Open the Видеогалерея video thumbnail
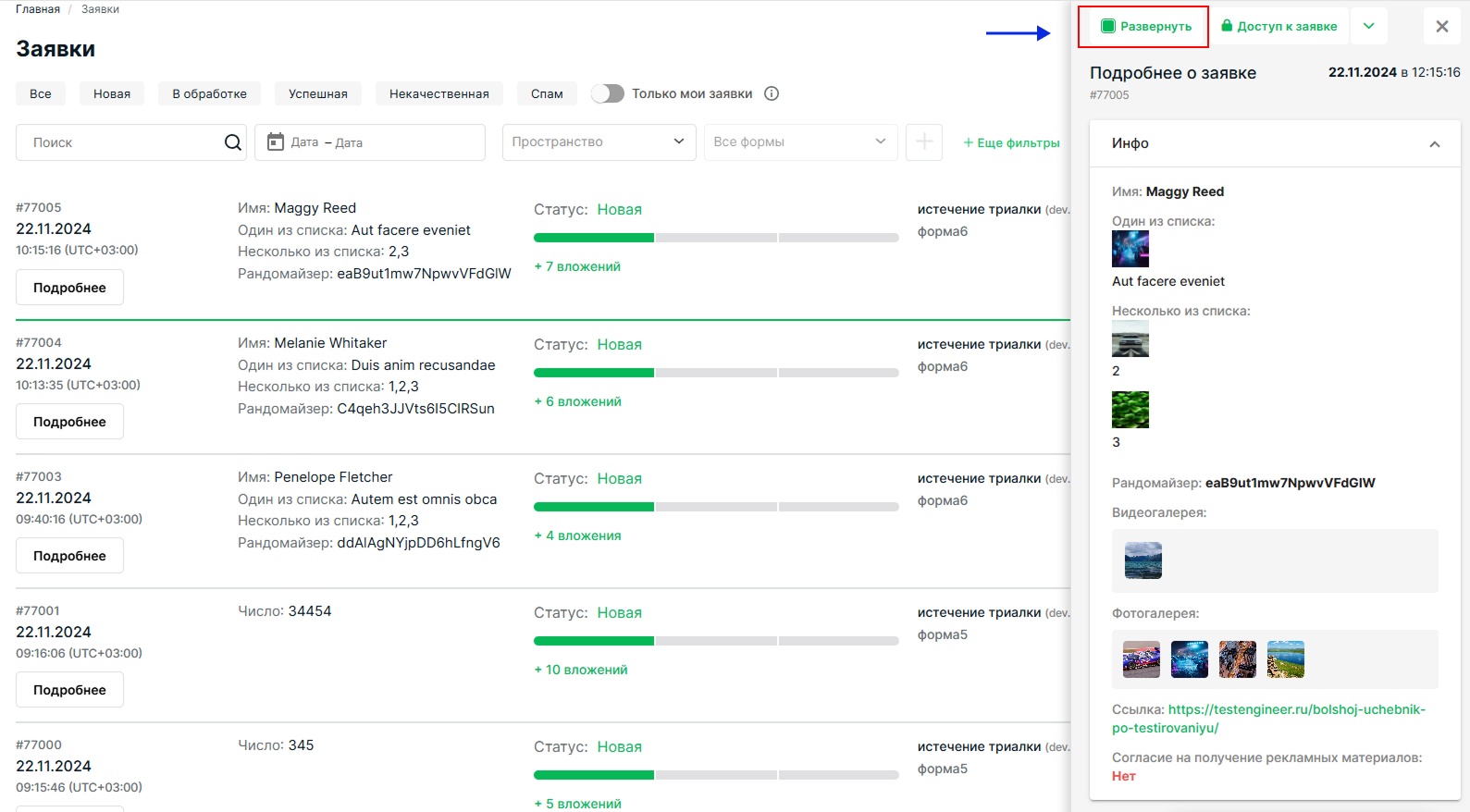This screenshot has height=812, width=1470. [1143, 560]
